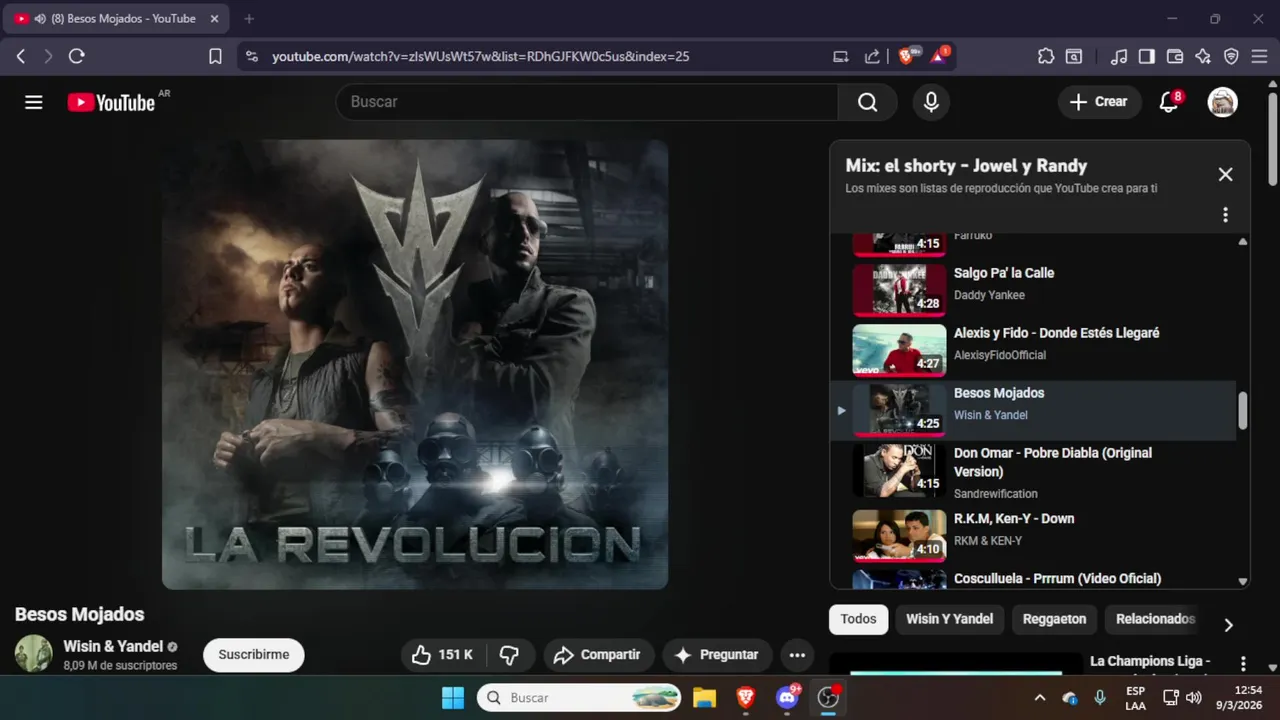Click the Preguntar button
The image size is (1280, 720).
(717, 655)
